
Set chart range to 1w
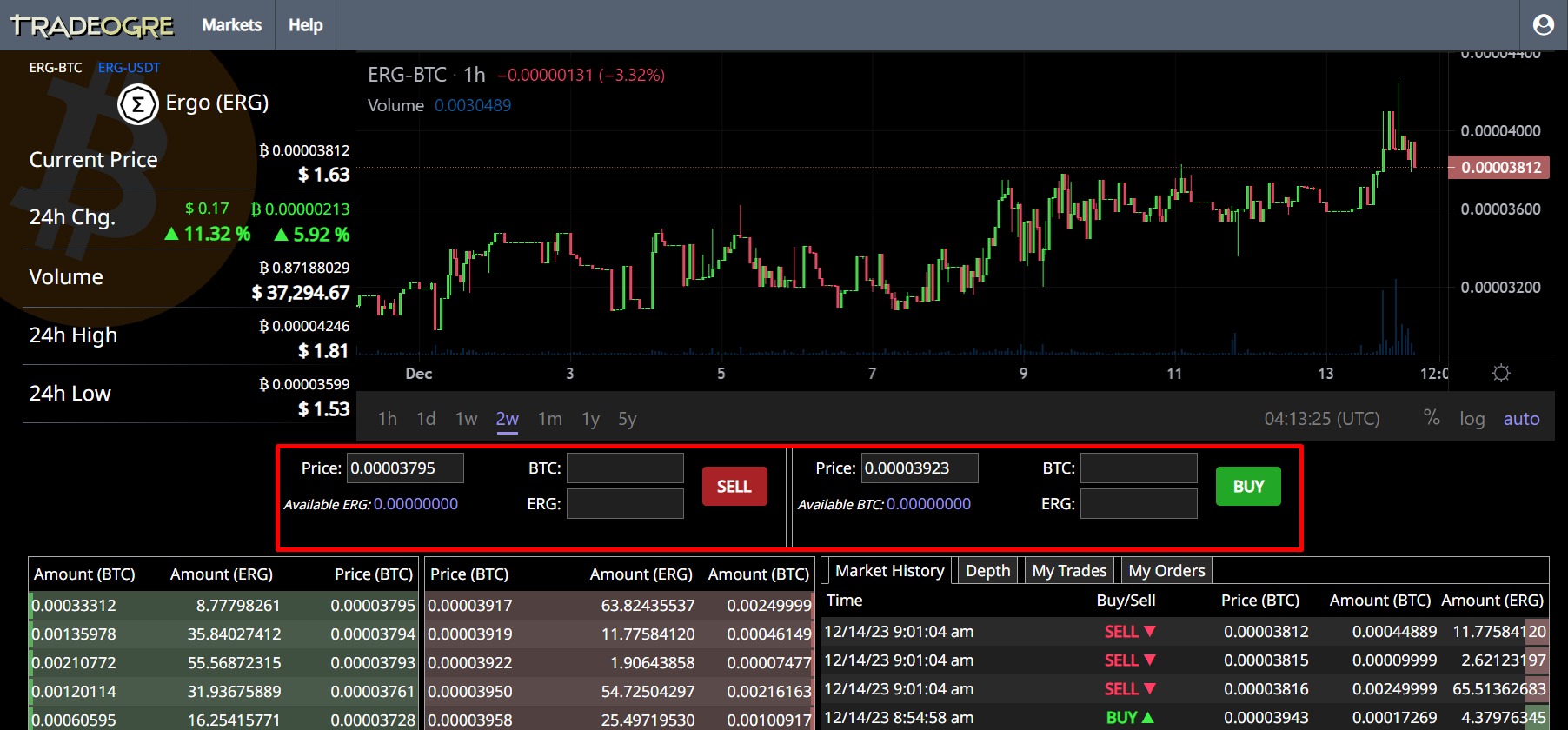point(466,419)
